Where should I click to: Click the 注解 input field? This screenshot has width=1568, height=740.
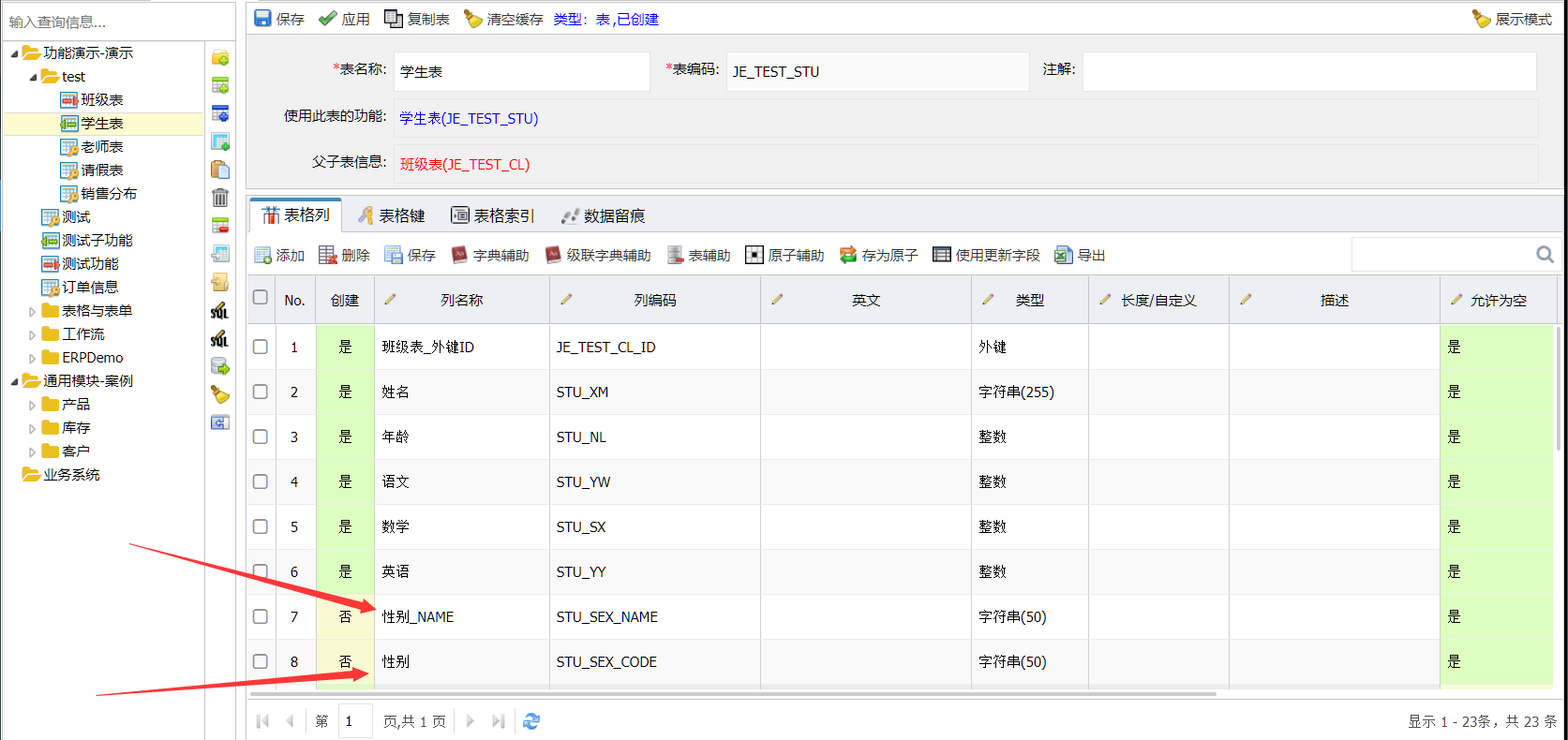click(1309, 71)
